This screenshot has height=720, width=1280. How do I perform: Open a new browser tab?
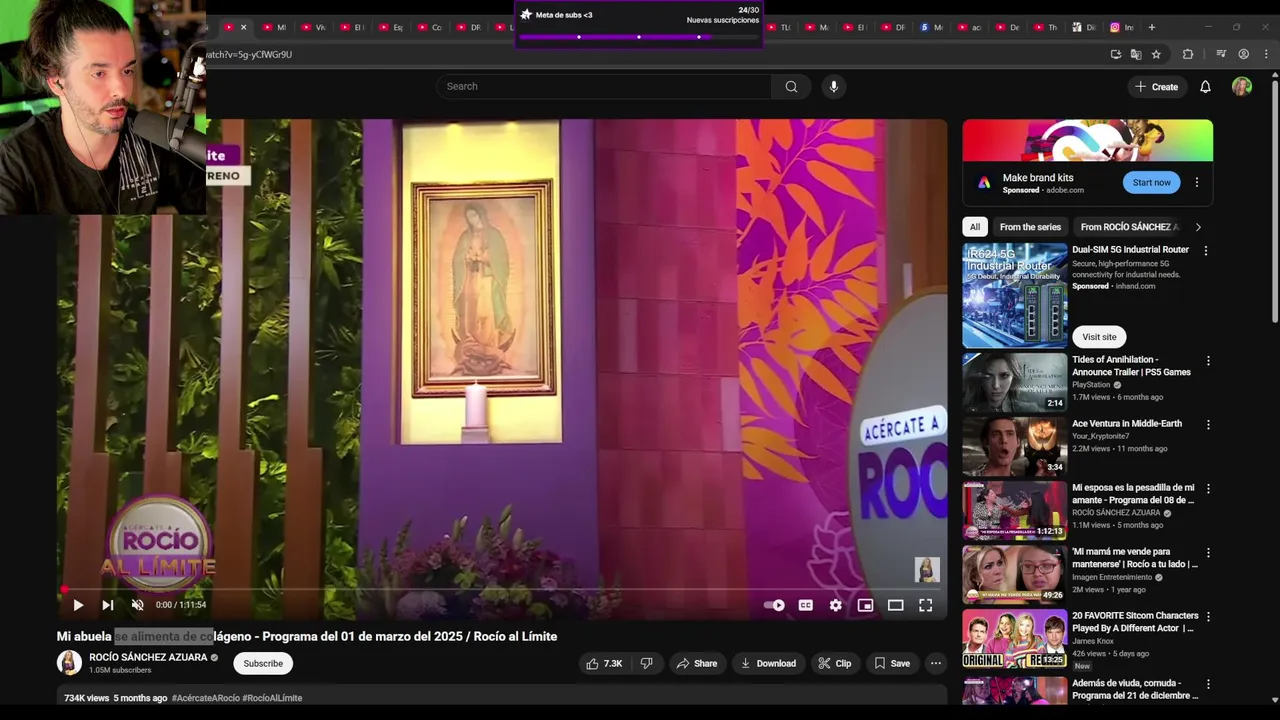(x=1152, y=27)
